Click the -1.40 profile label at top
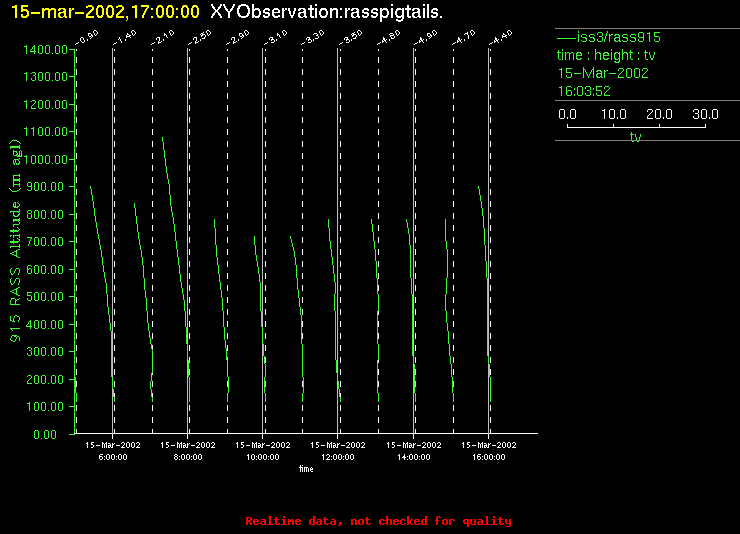740x534 pixels. (125, 38)
